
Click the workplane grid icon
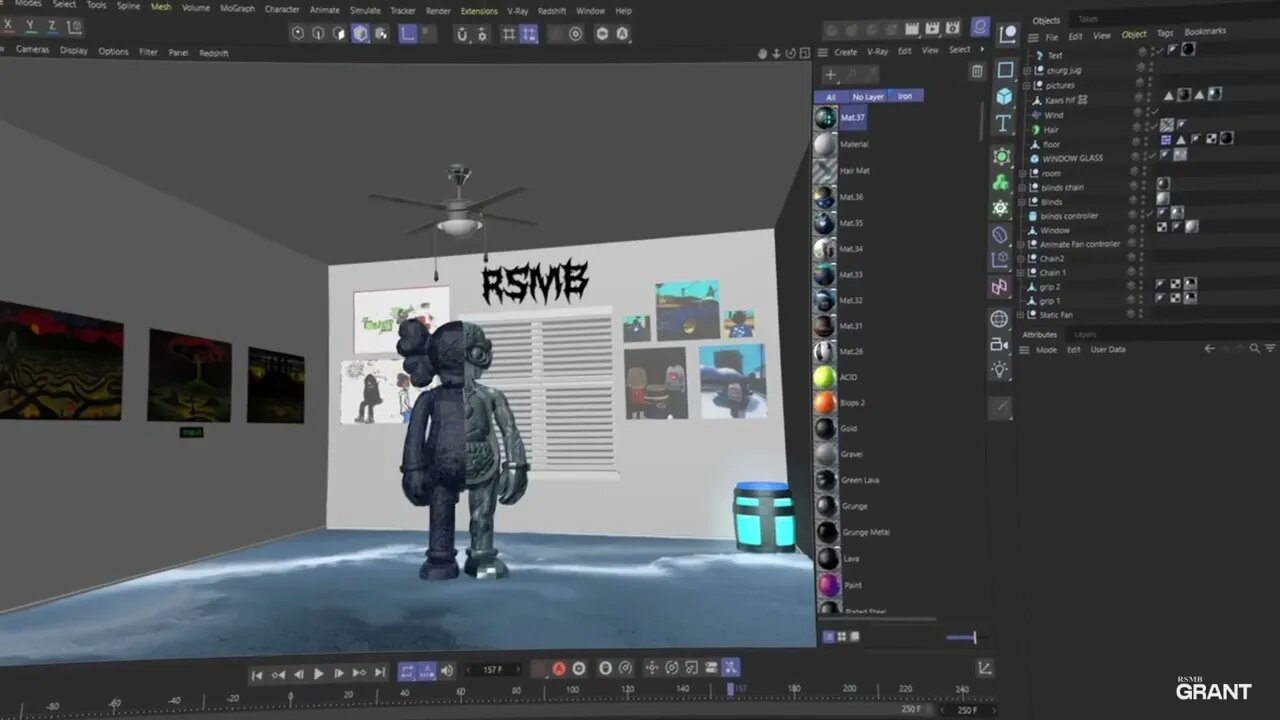pos(509,34)
